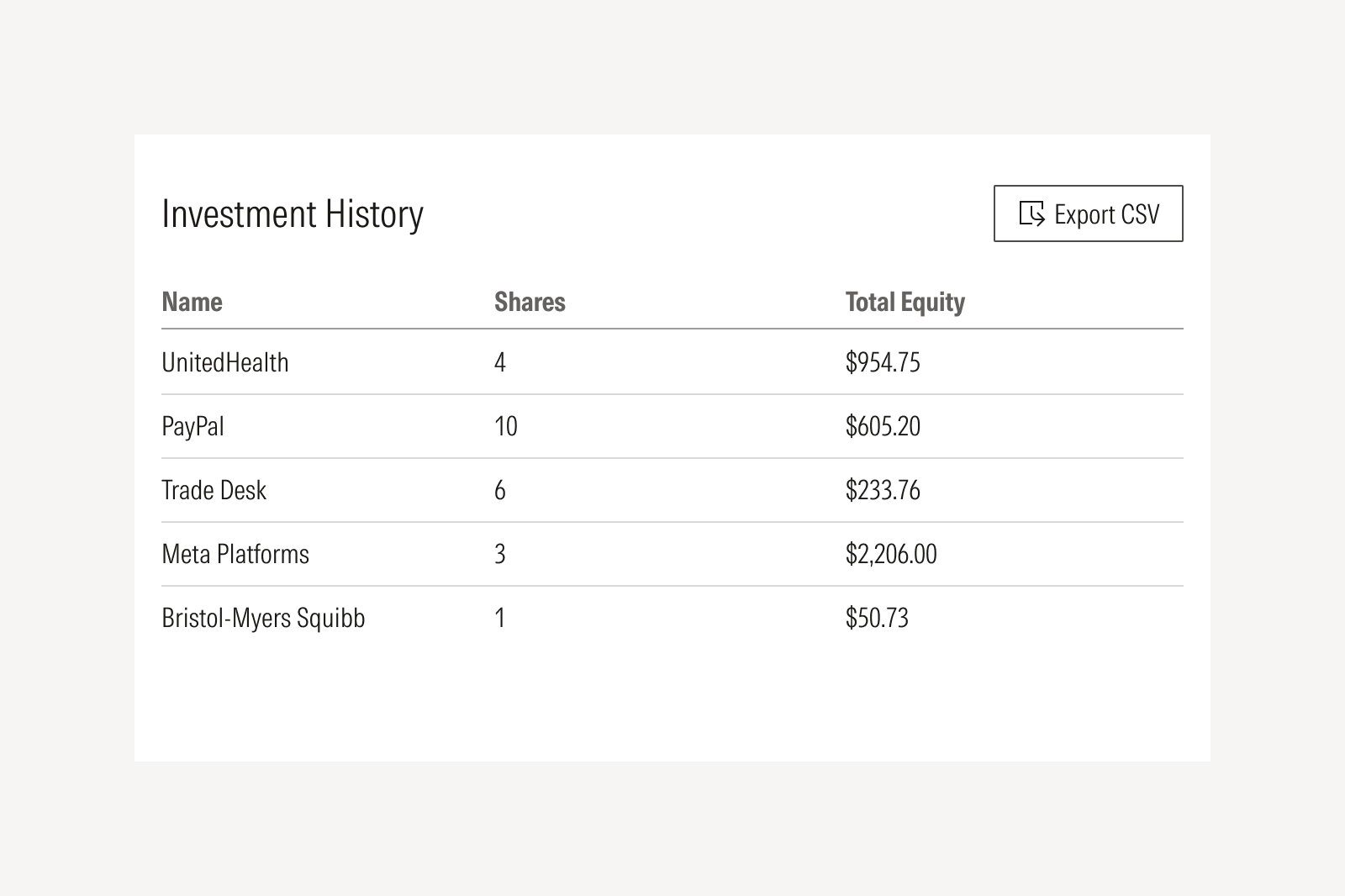Viewport: 1345px width, 896px height.
Task: Click the Export CSV button
Action: point(1088,213)
